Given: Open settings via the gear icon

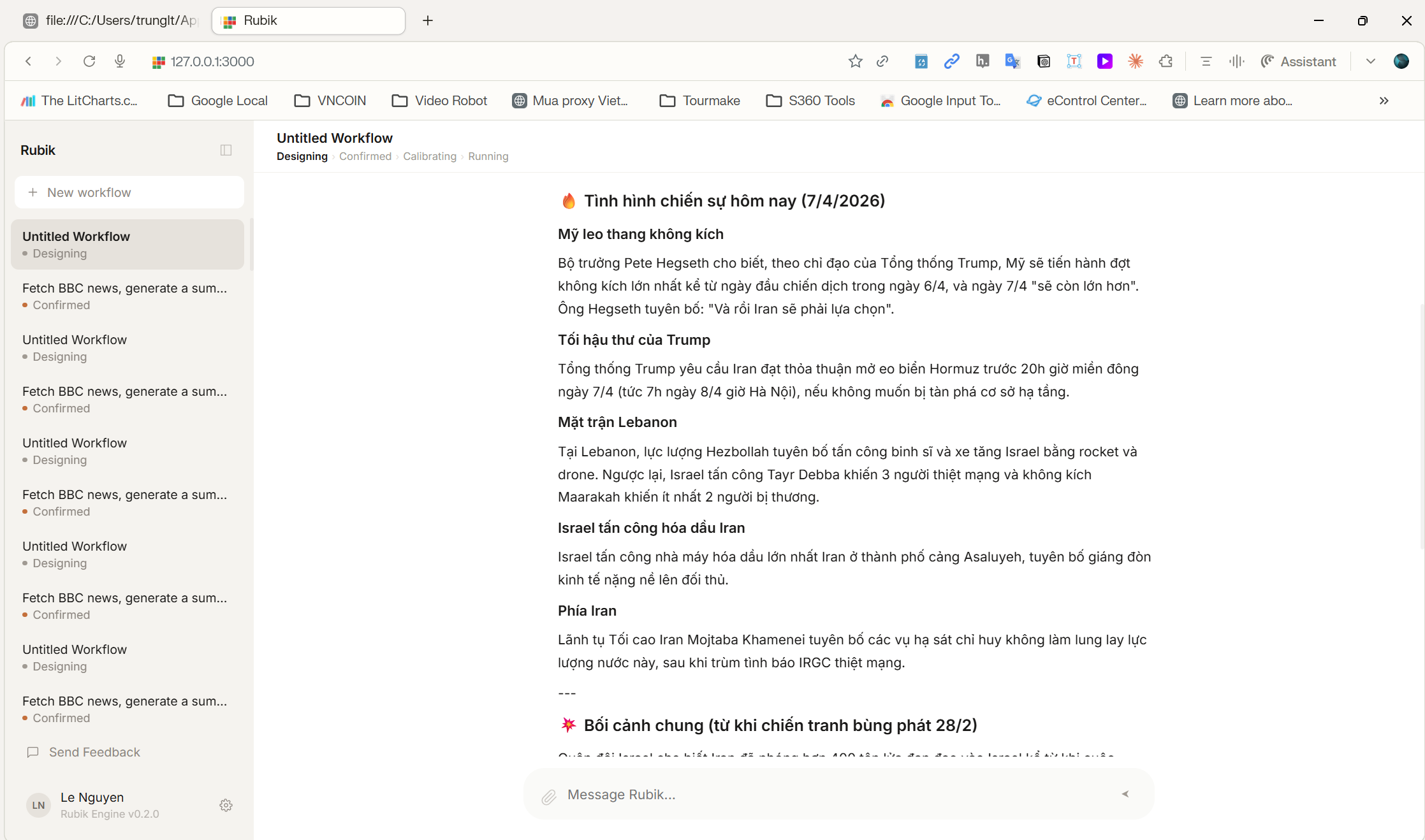Looking at the screenshot, I should (x=226, y=805).
